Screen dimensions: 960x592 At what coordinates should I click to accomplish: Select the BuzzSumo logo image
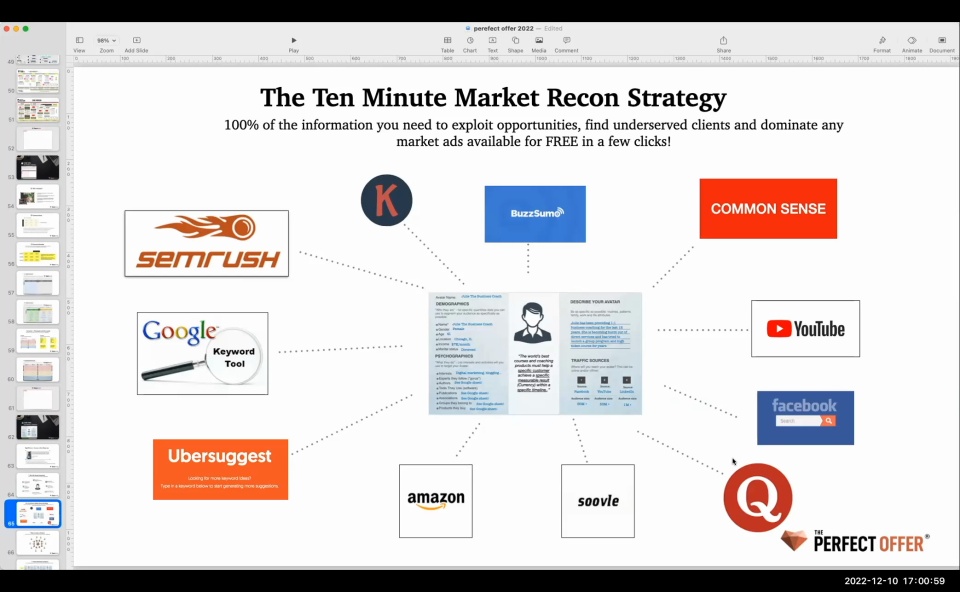[535, 214]
